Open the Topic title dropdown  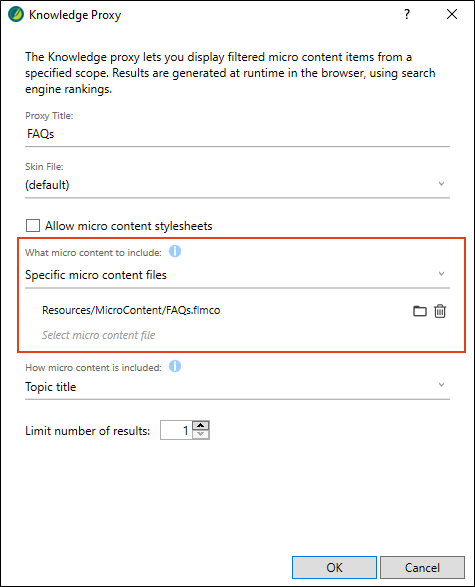(x=237, y=386)
